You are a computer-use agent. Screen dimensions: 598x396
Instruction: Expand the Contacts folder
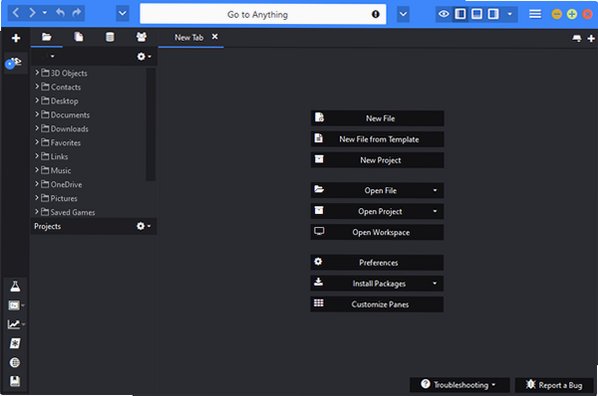37,87
